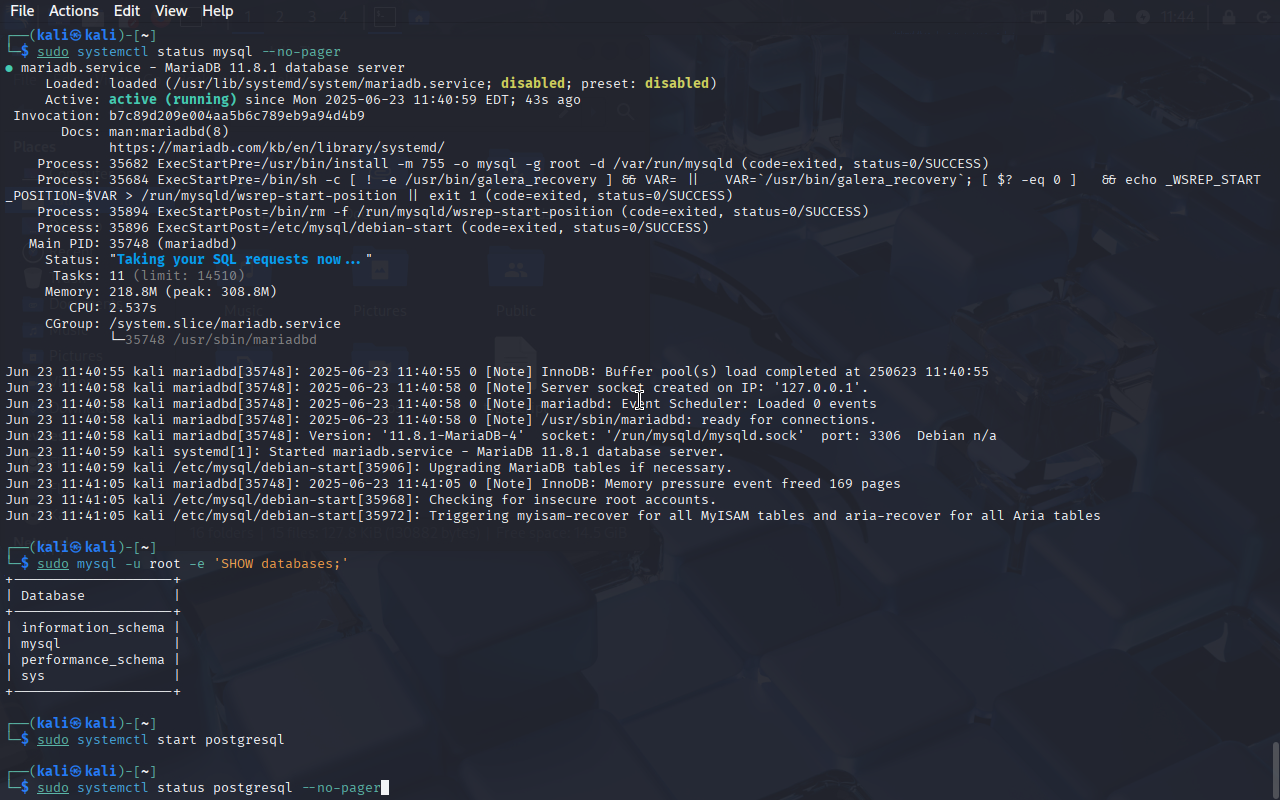This screenshot has height=800, width=1280.
Task: Click 'performance_schema' database row
Action: [93, 659]
